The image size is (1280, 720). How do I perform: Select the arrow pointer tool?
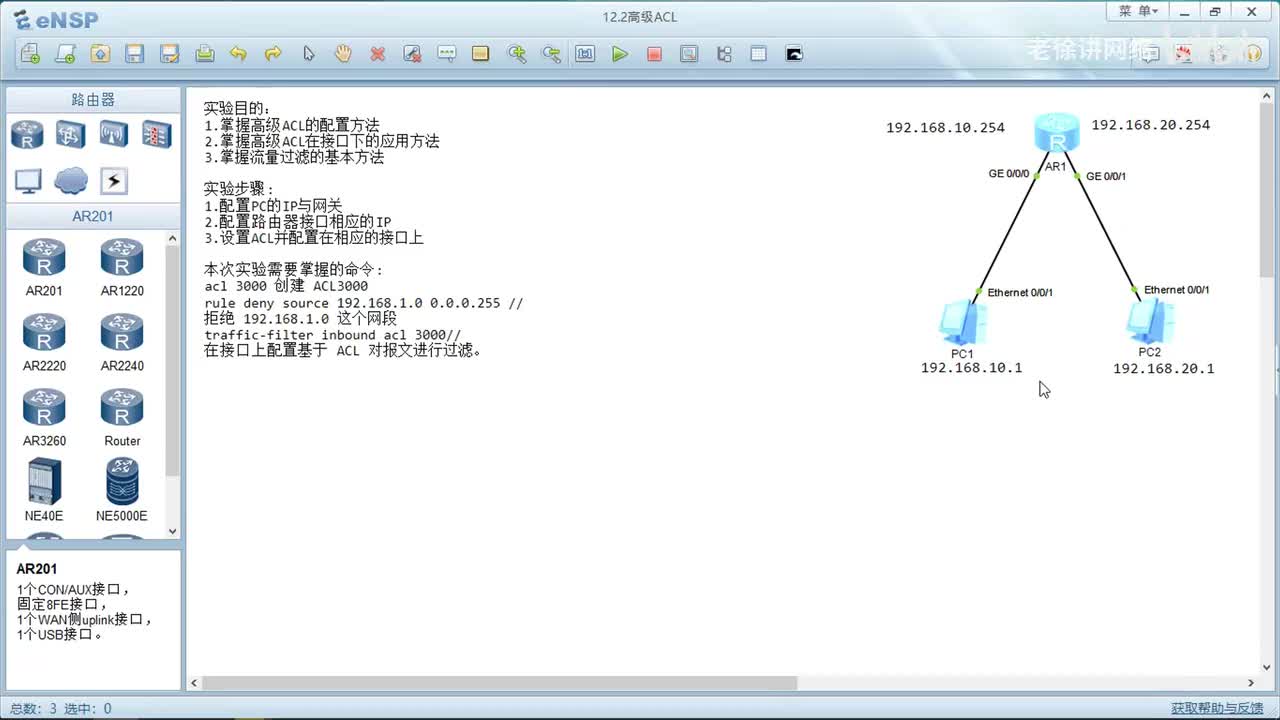(308, 54)
